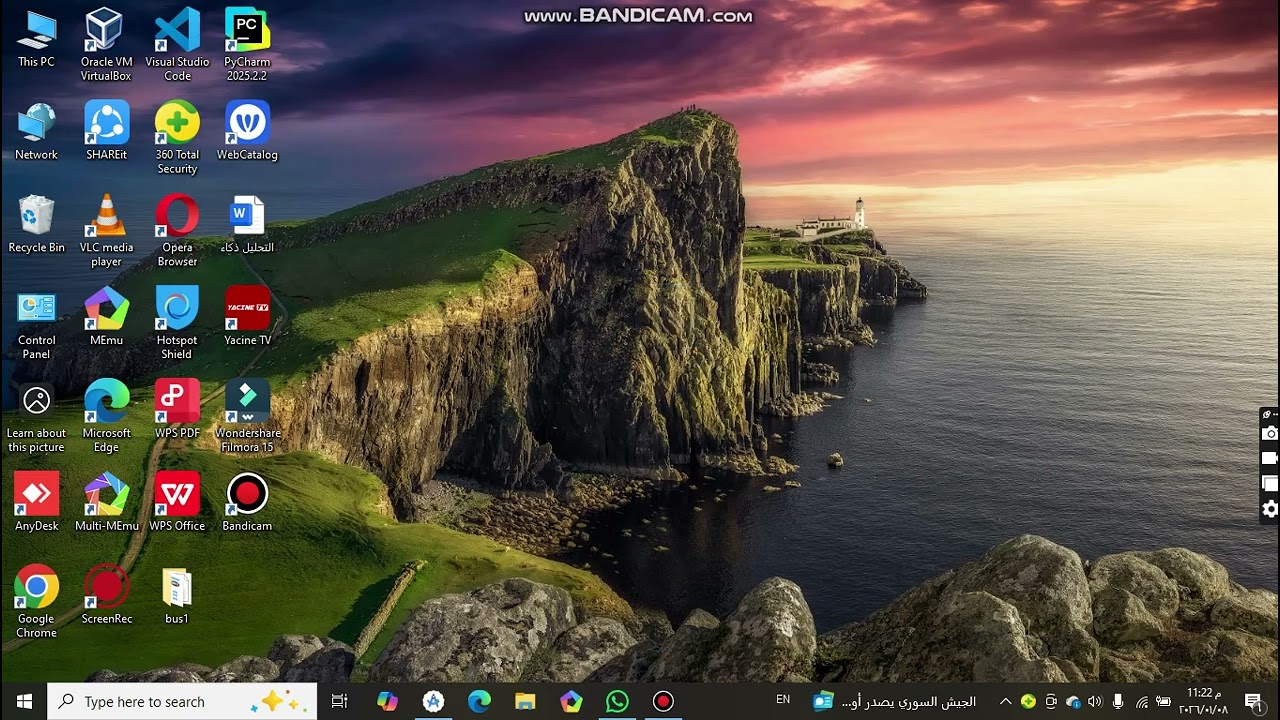Select the WPS Office shortcut
Viewport: 1280px width, 720px height.
[x=177, y=503]
